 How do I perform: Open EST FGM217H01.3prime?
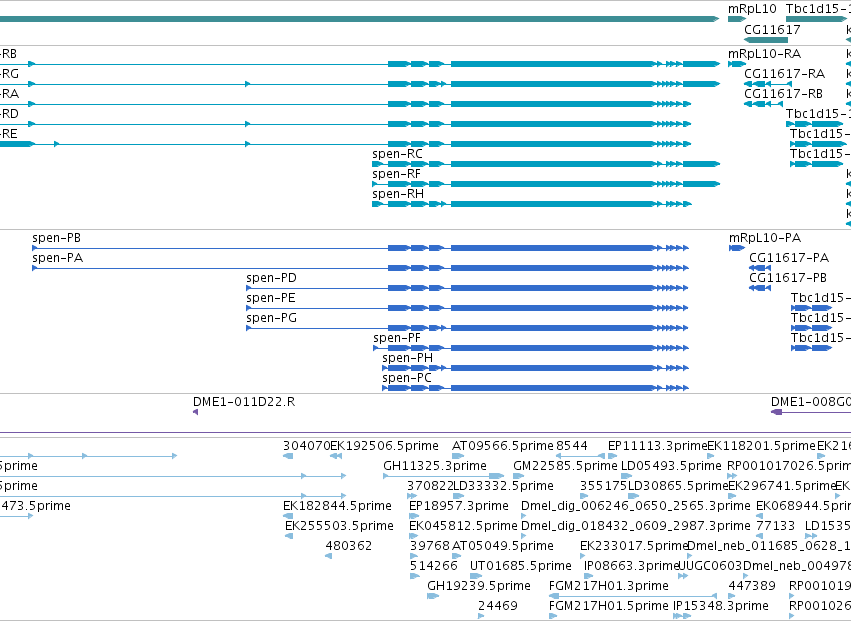(608, 587)
